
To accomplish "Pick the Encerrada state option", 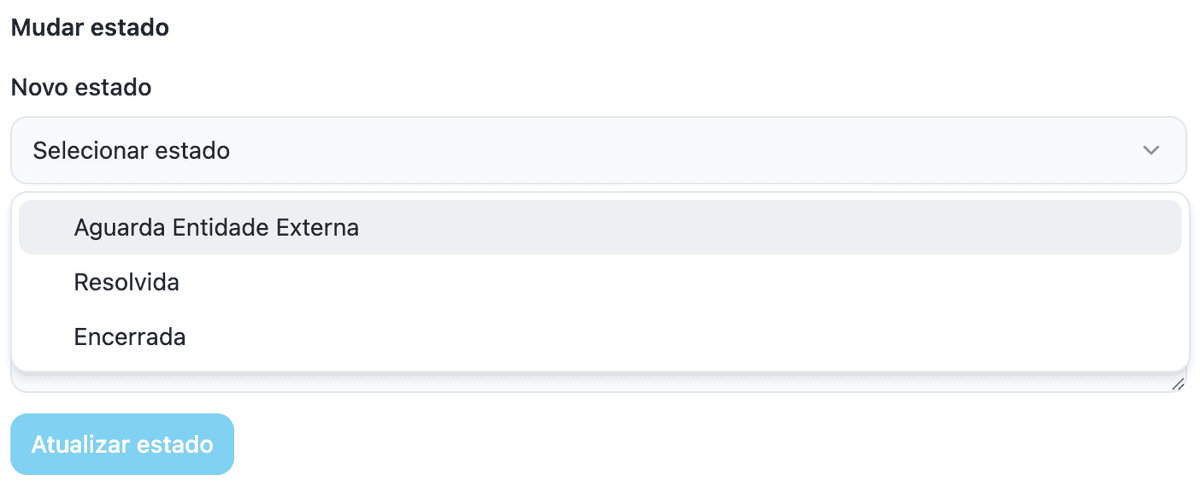I will coord(600,337).
